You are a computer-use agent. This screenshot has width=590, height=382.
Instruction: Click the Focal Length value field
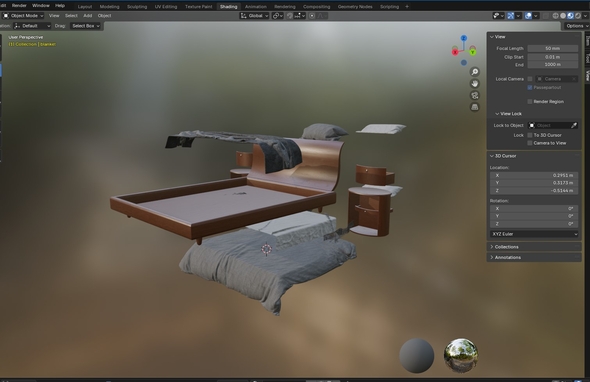(x=552, y=49)
